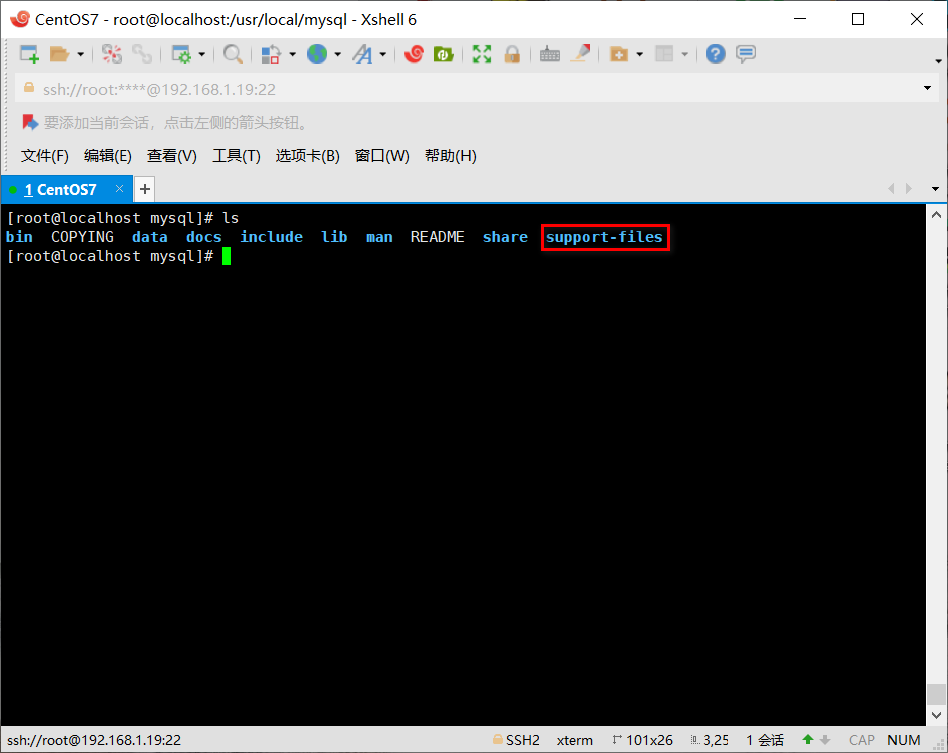Close the CentOS7 tab
The image size is (948, 753).
119,189
